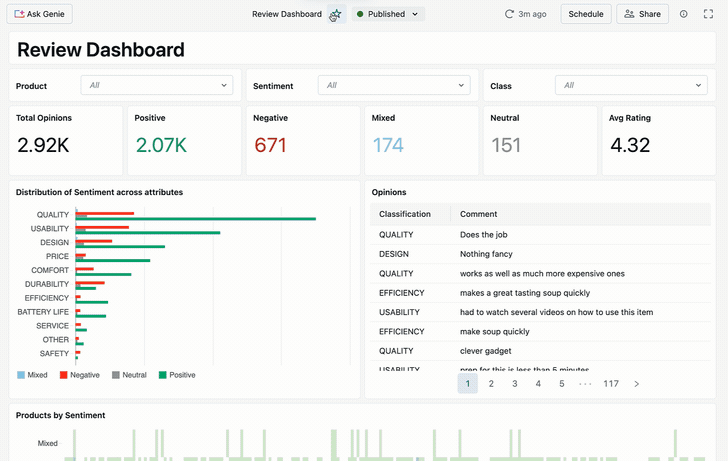This screenshot has width=728, height=461.
Task: Share the dashboard with others
Action: (642, 14)
